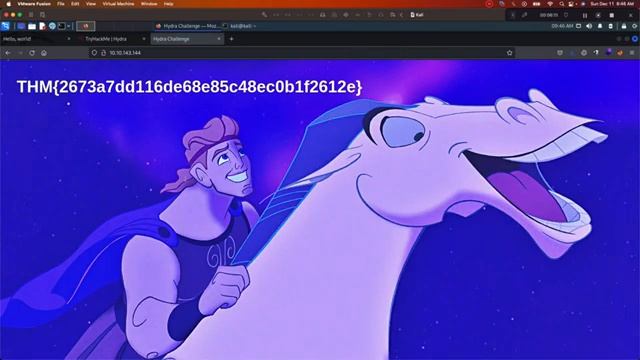Go back one page in Firefox
Image resolution: width=640 pixels, height=360 pixels.
point(8,53)
